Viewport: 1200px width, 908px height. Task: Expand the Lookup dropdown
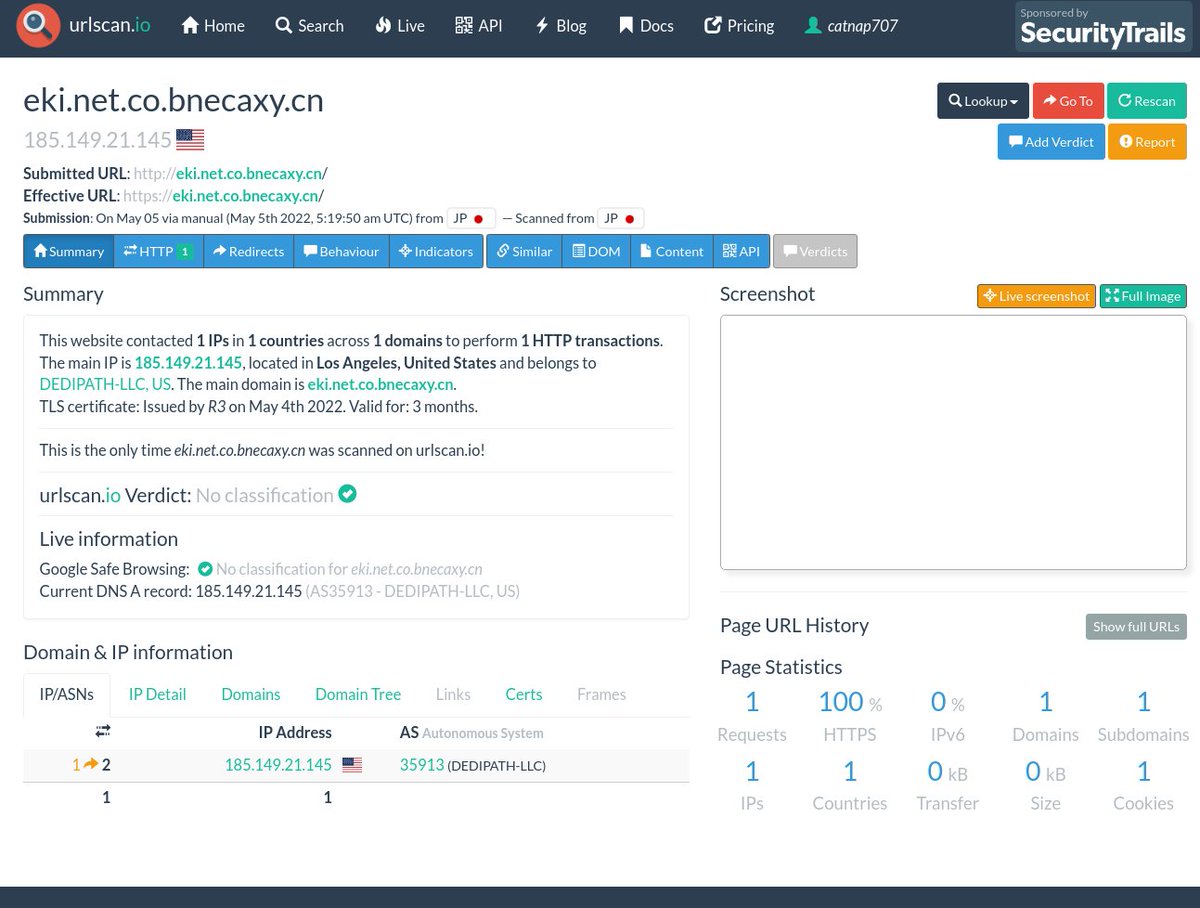(x=983, y=101)
